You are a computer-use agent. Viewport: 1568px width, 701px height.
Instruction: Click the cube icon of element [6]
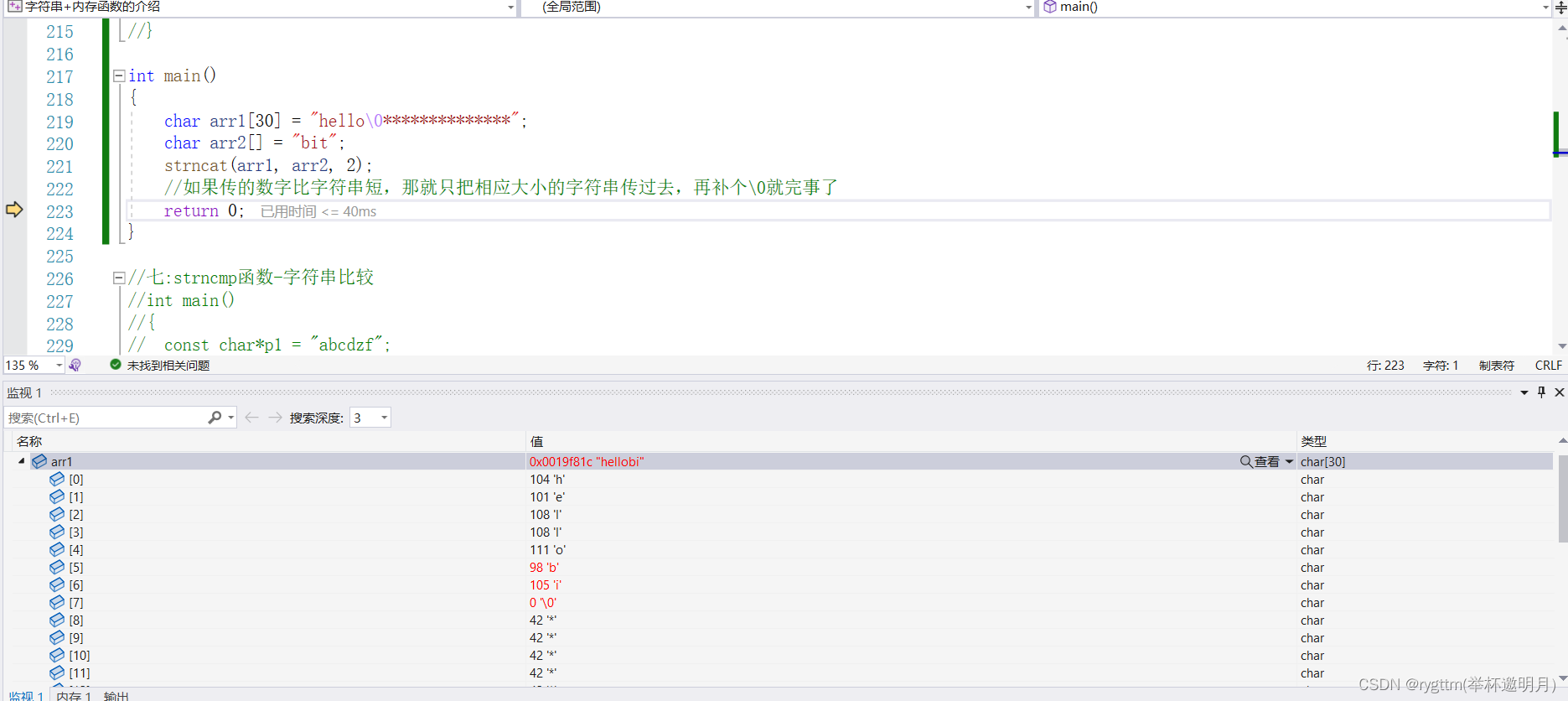pos(57,584)
